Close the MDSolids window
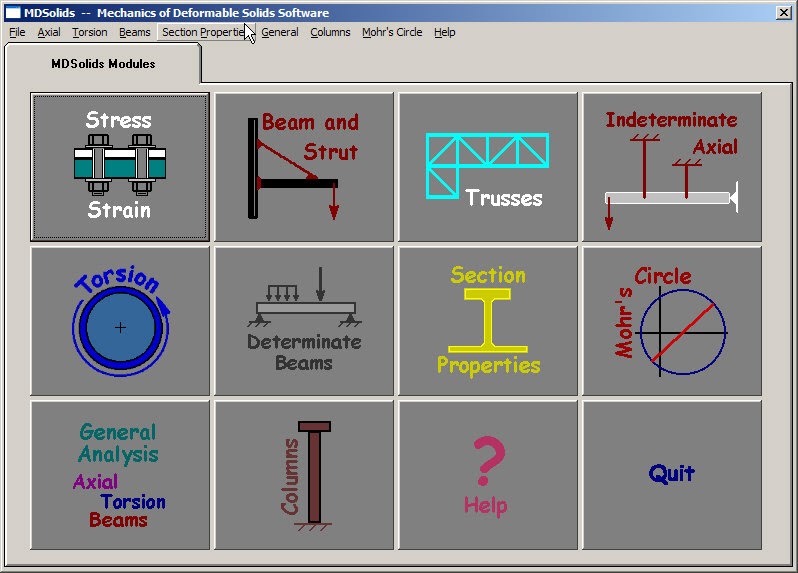798x573 pixels. (x=784, y=13)
